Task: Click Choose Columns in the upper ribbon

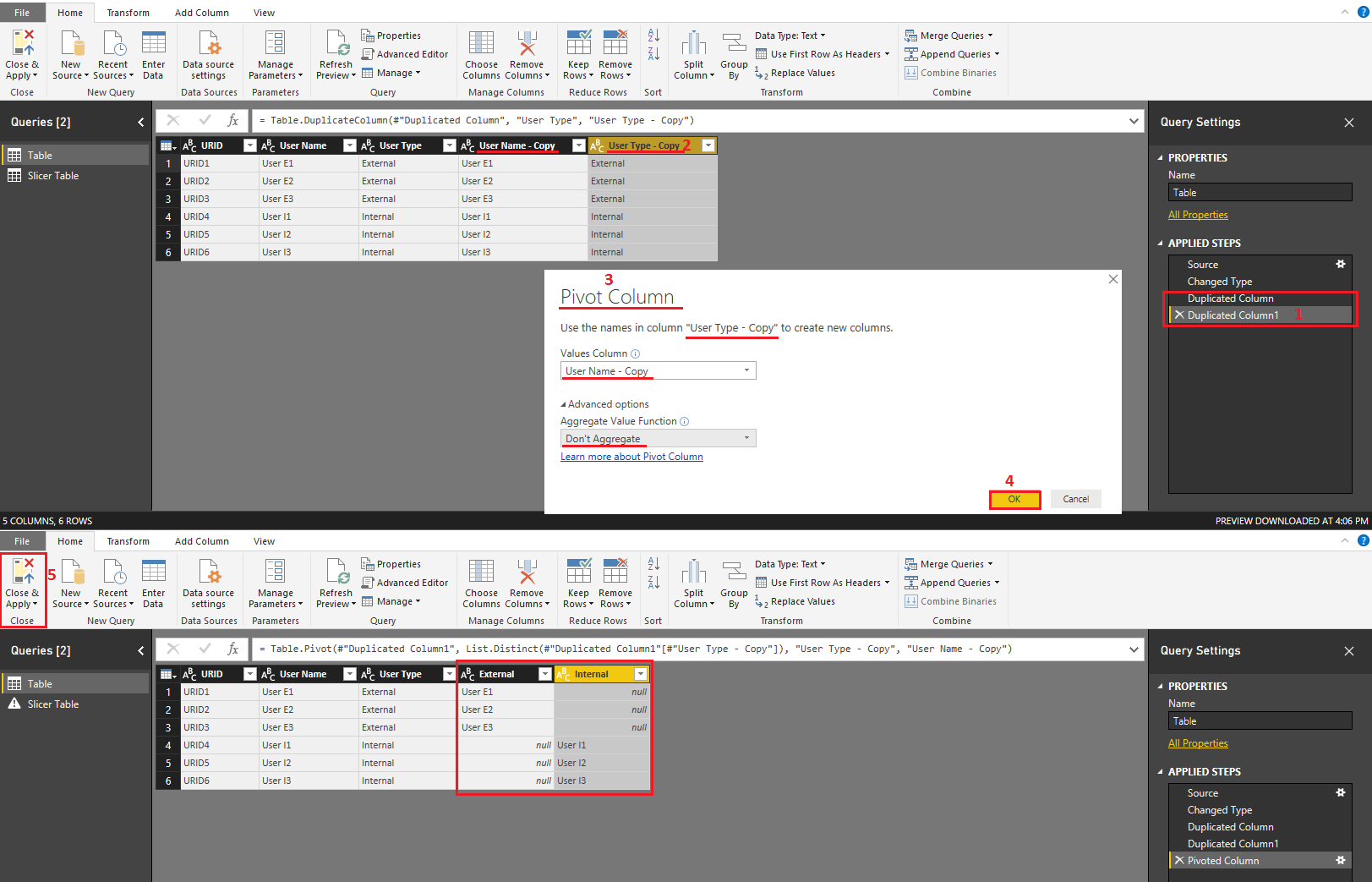Action: tap(481, 54)
